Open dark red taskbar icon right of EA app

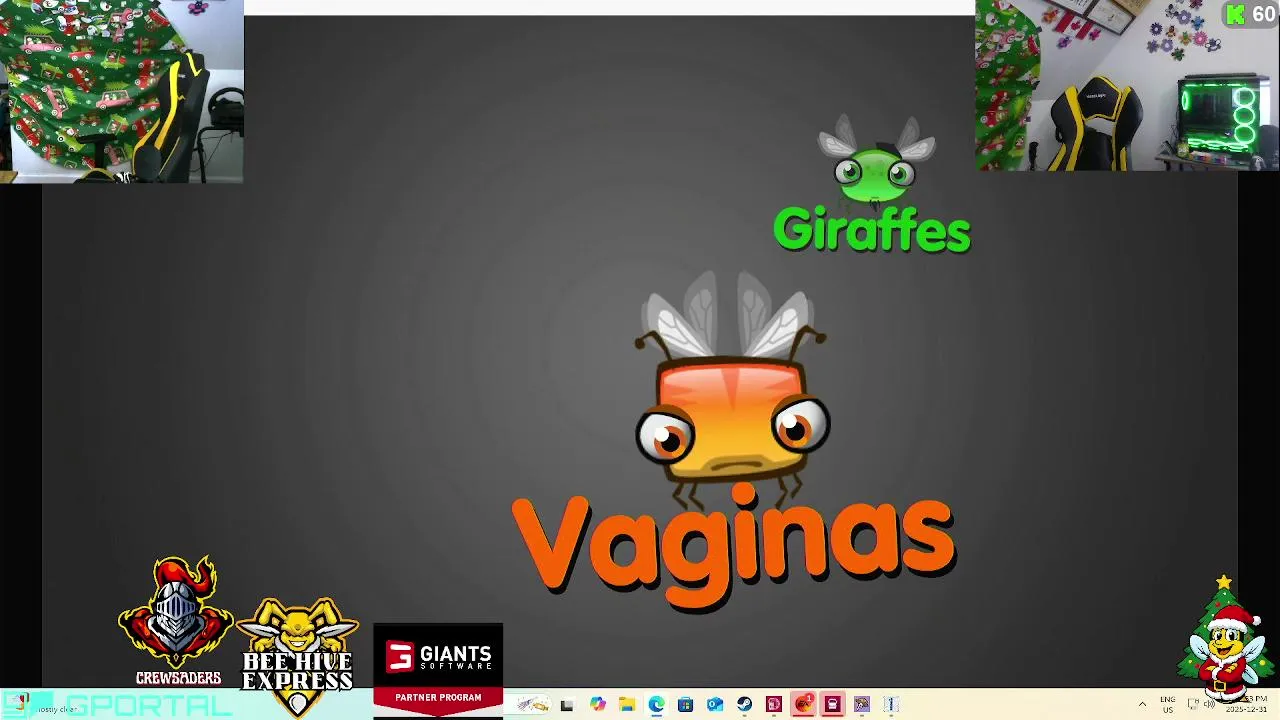[x=832, y=704]
